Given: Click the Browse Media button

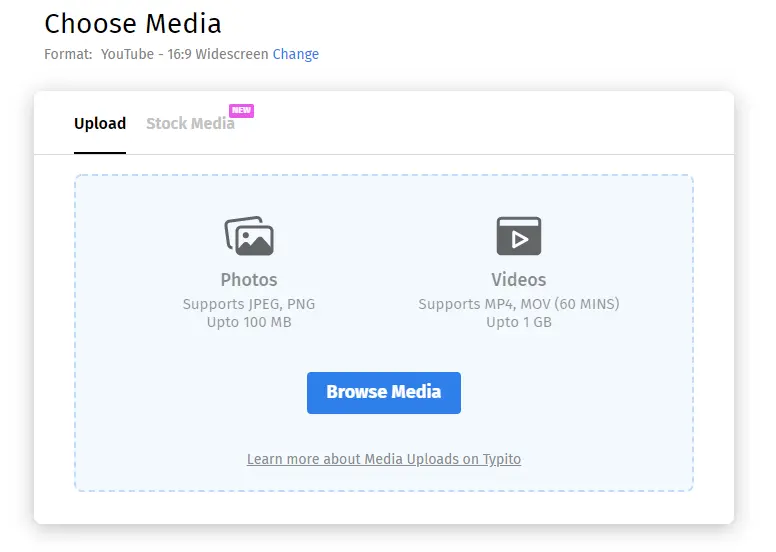Looking at the screenshot, I should coord(384,393).
